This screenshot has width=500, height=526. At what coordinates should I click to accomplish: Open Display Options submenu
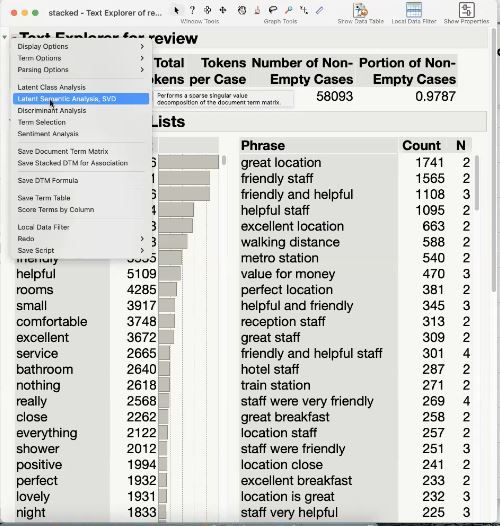tap(81, 46)
